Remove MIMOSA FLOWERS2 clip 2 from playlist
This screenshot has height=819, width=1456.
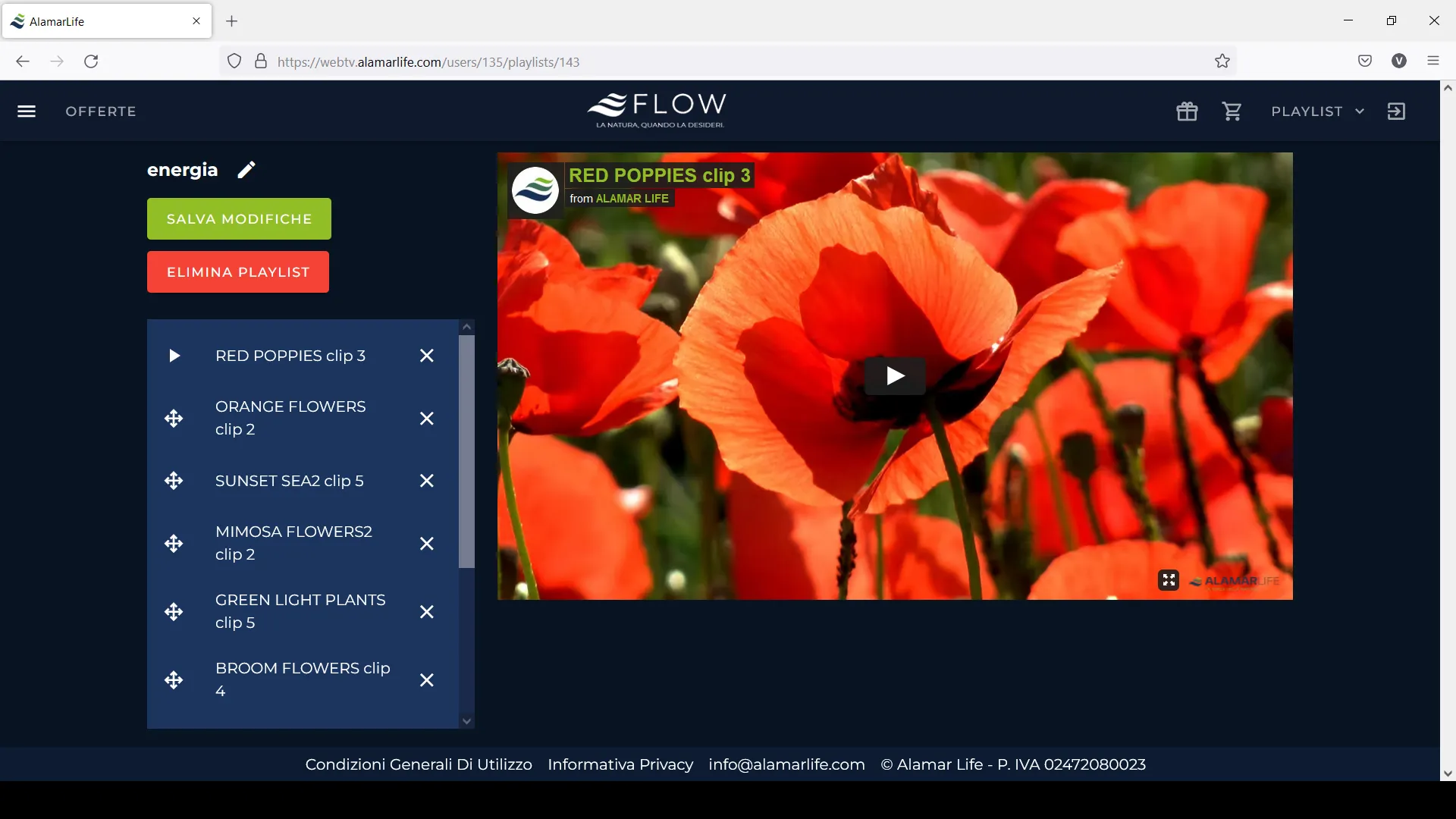[x=427, y=544]
